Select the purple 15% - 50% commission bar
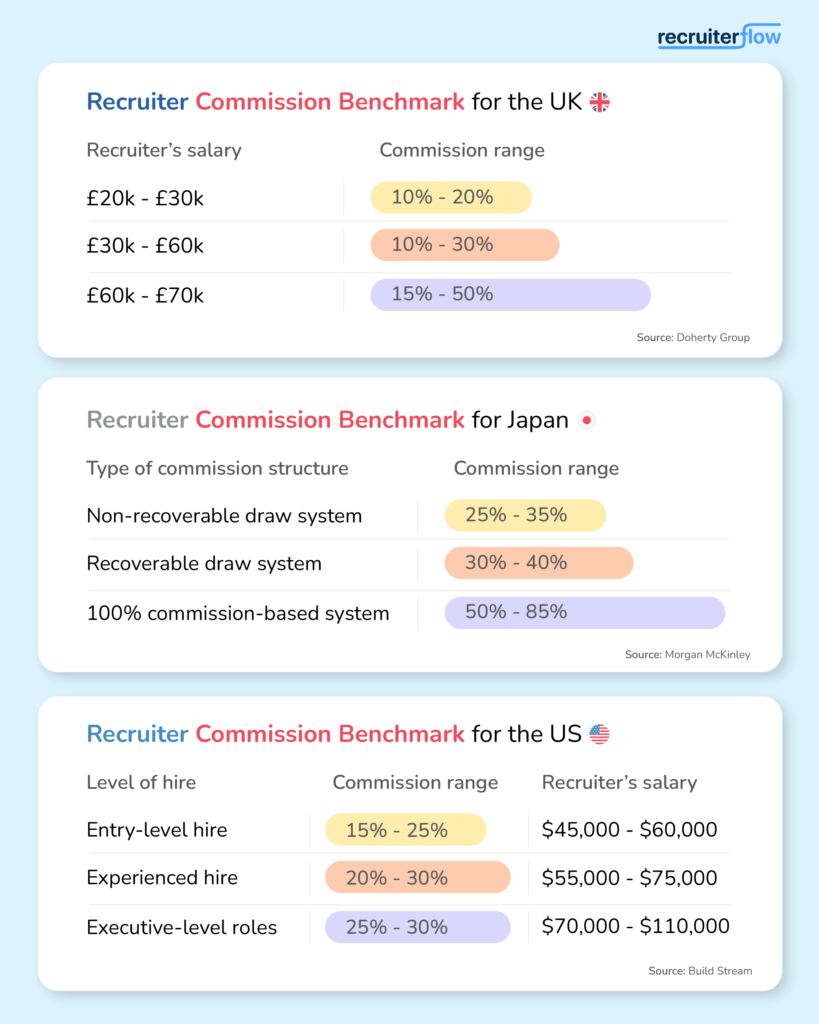The image size is (819, 1024). (x=511, y=295)
